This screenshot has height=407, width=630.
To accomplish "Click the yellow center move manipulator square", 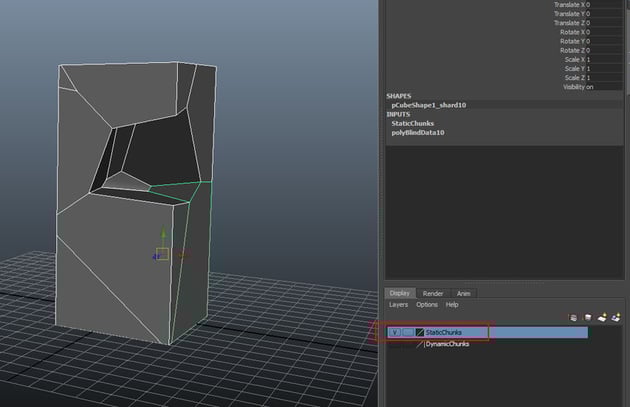I will pos(162,254).
